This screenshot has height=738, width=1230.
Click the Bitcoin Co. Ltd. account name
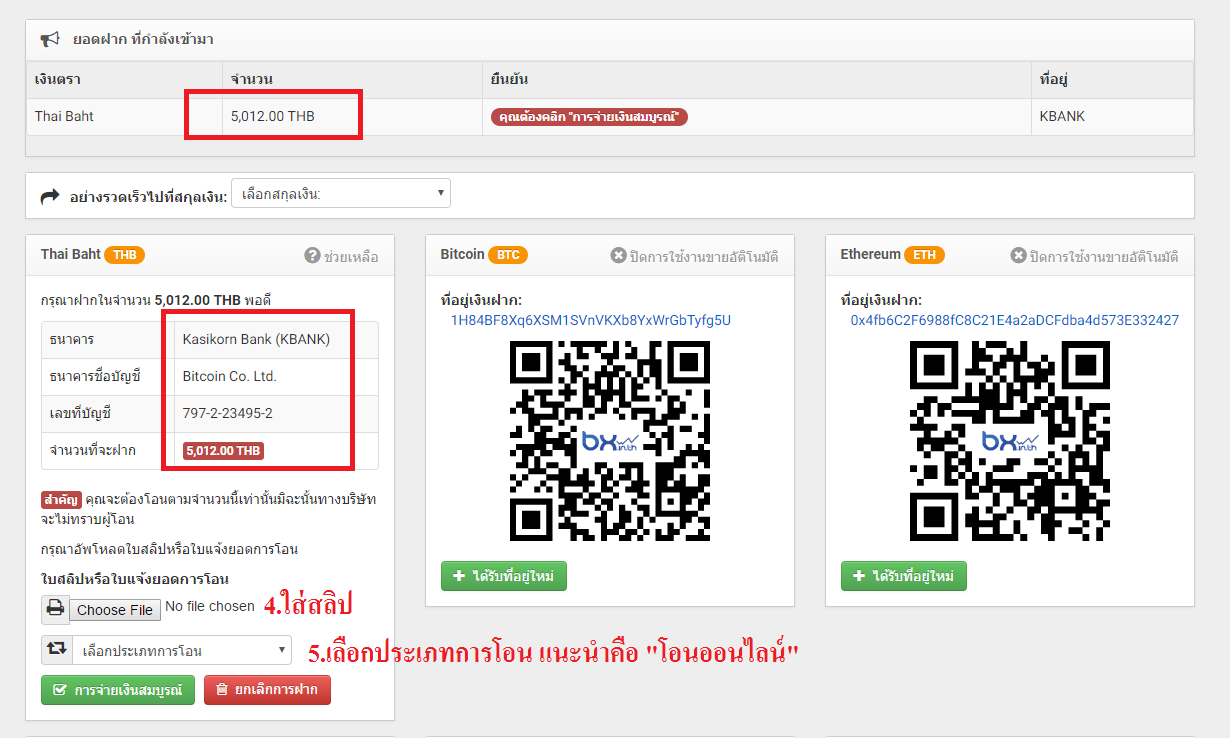click(230, 377)
